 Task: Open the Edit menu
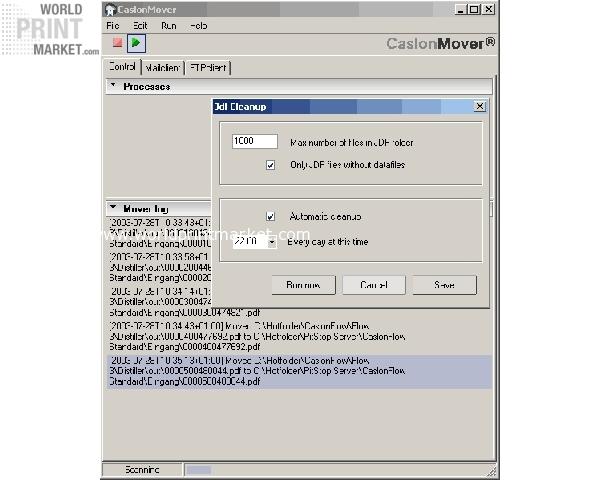point(140,26)
